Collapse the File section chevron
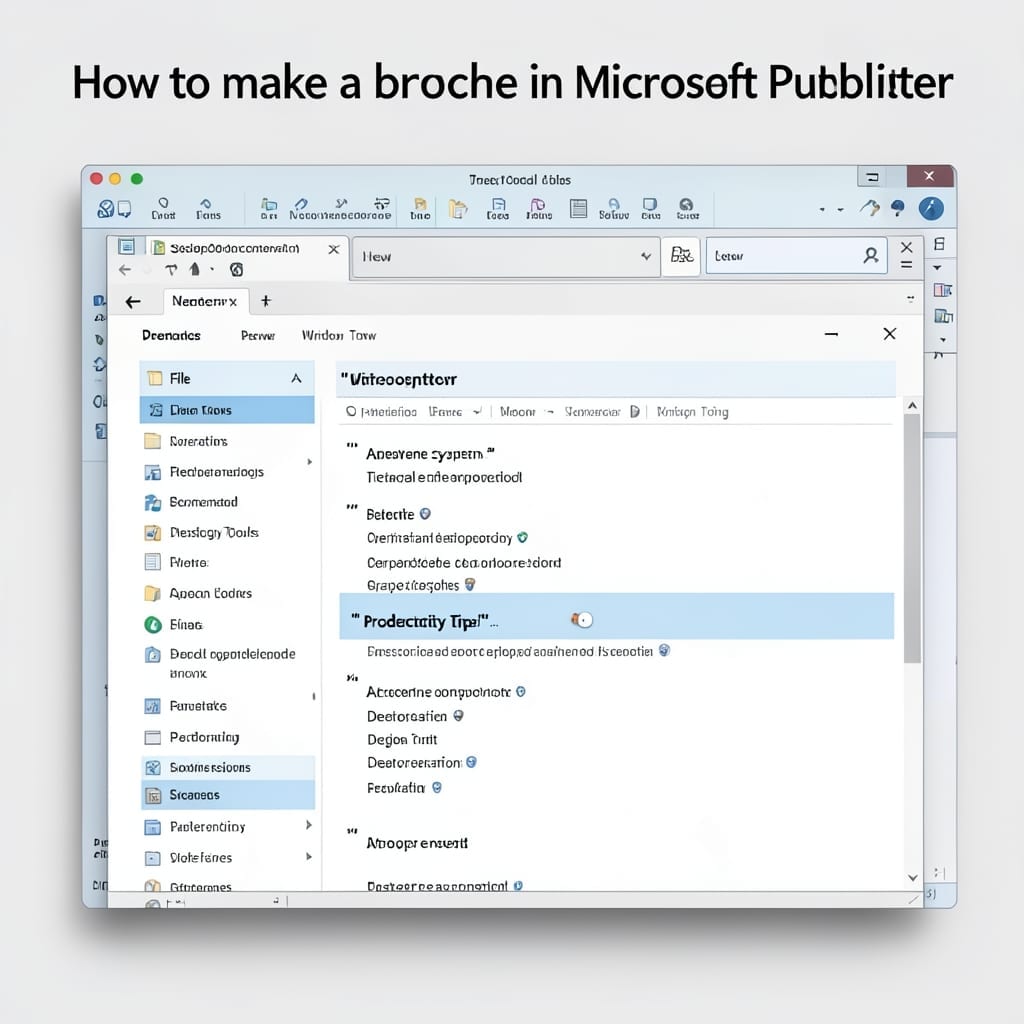Image resolution: width=1024 pixels, height=1024 pixels. point(296,378)
